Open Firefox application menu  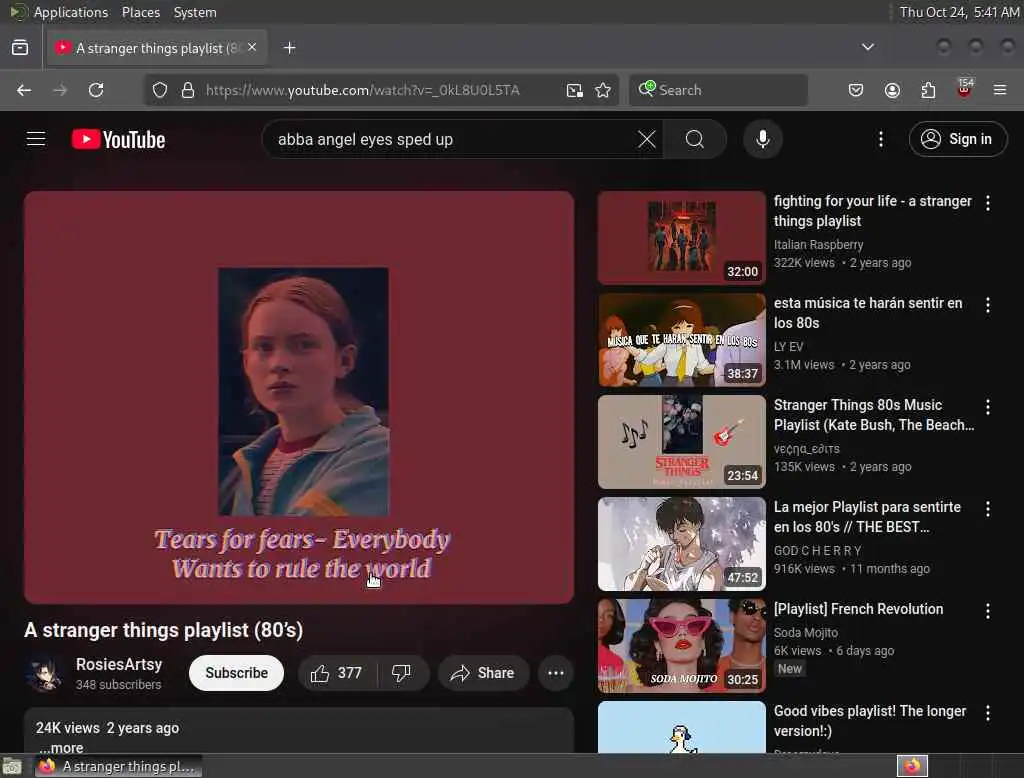[x=1000, y=90]
